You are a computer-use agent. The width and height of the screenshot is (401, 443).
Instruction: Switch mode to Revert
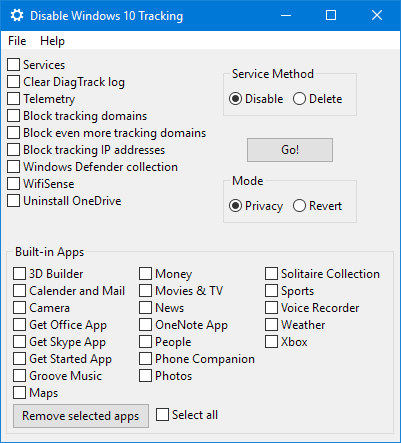299,206
